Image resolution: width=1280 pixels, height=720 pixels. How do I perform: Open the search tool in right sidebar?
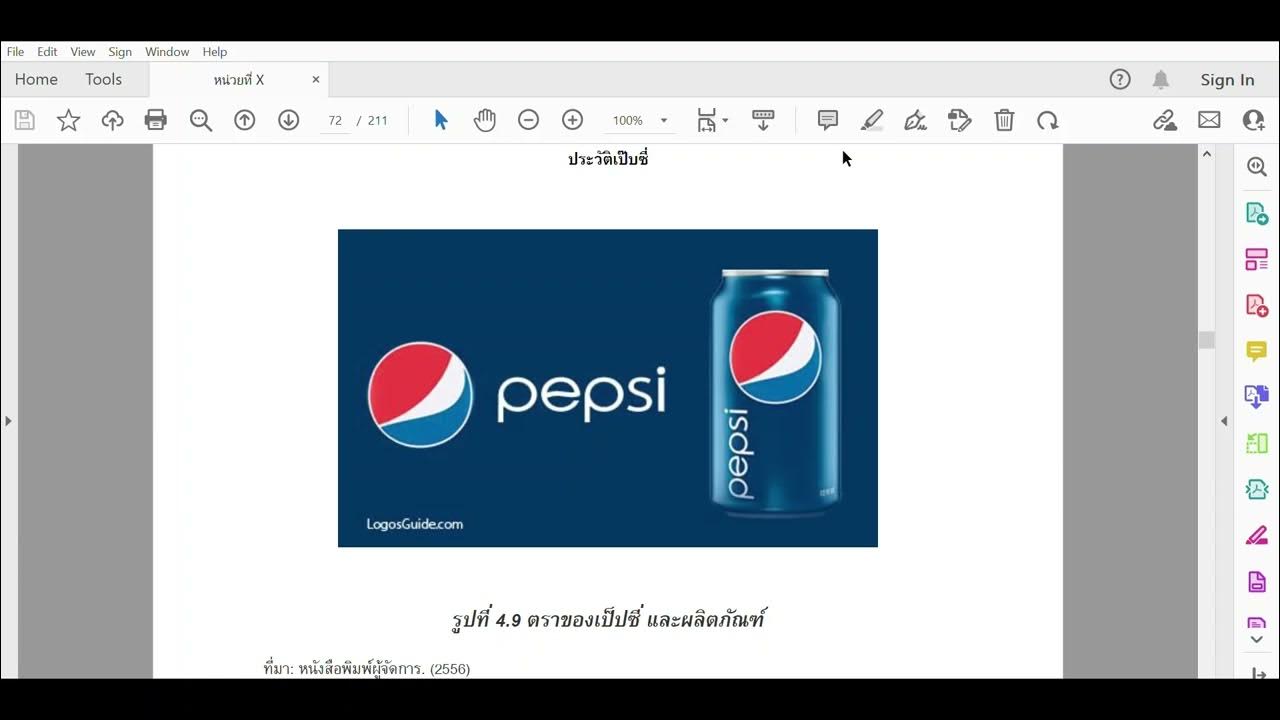(1257, 167)
